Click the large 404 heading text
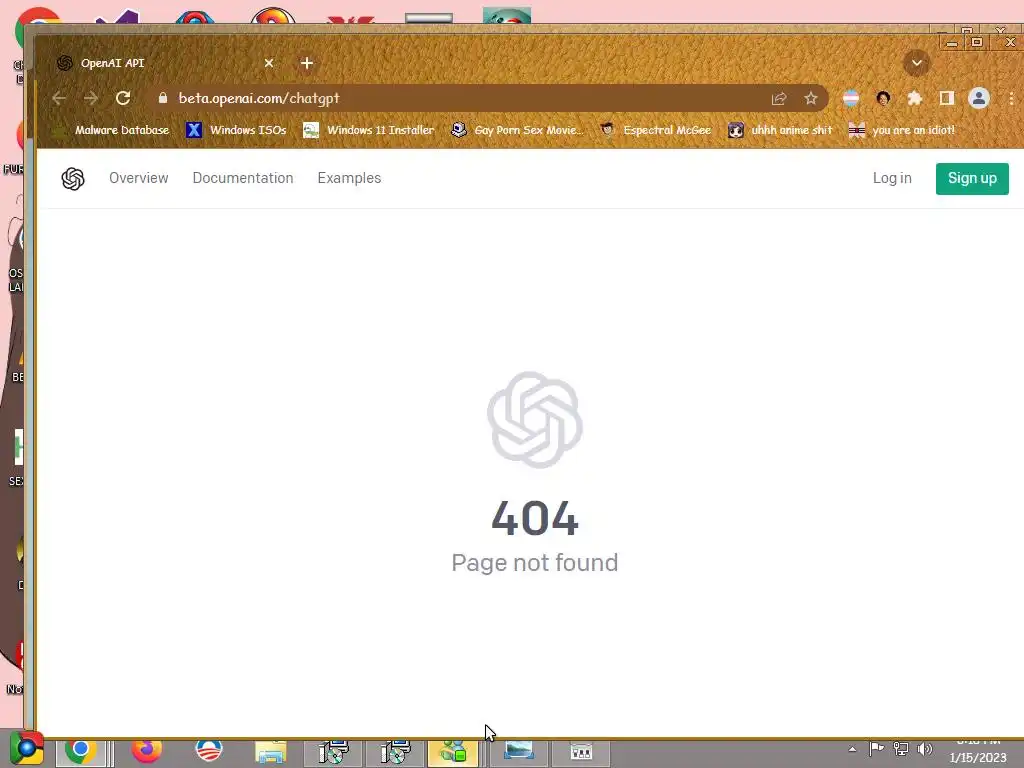The image size is (1024, 768). (535, 519)
